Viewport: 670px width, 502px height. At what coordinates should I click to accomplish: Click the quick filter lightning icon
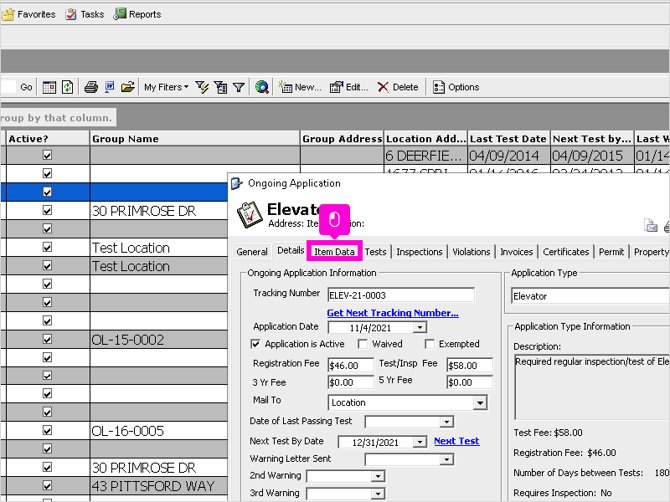tap(202, 87)
